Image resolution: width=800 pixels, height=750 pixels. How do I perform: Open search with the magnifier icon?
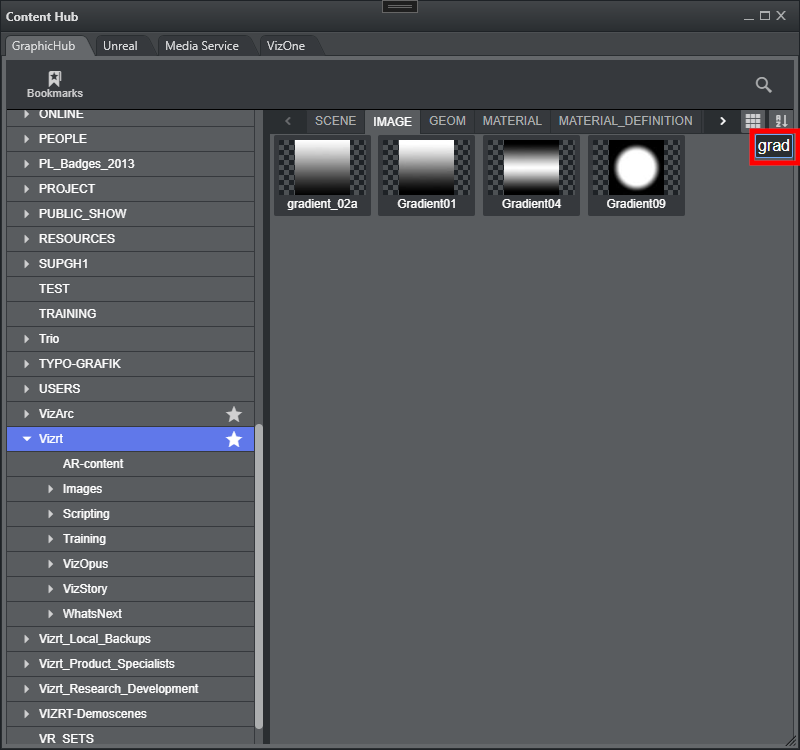(x=763, y=85)
